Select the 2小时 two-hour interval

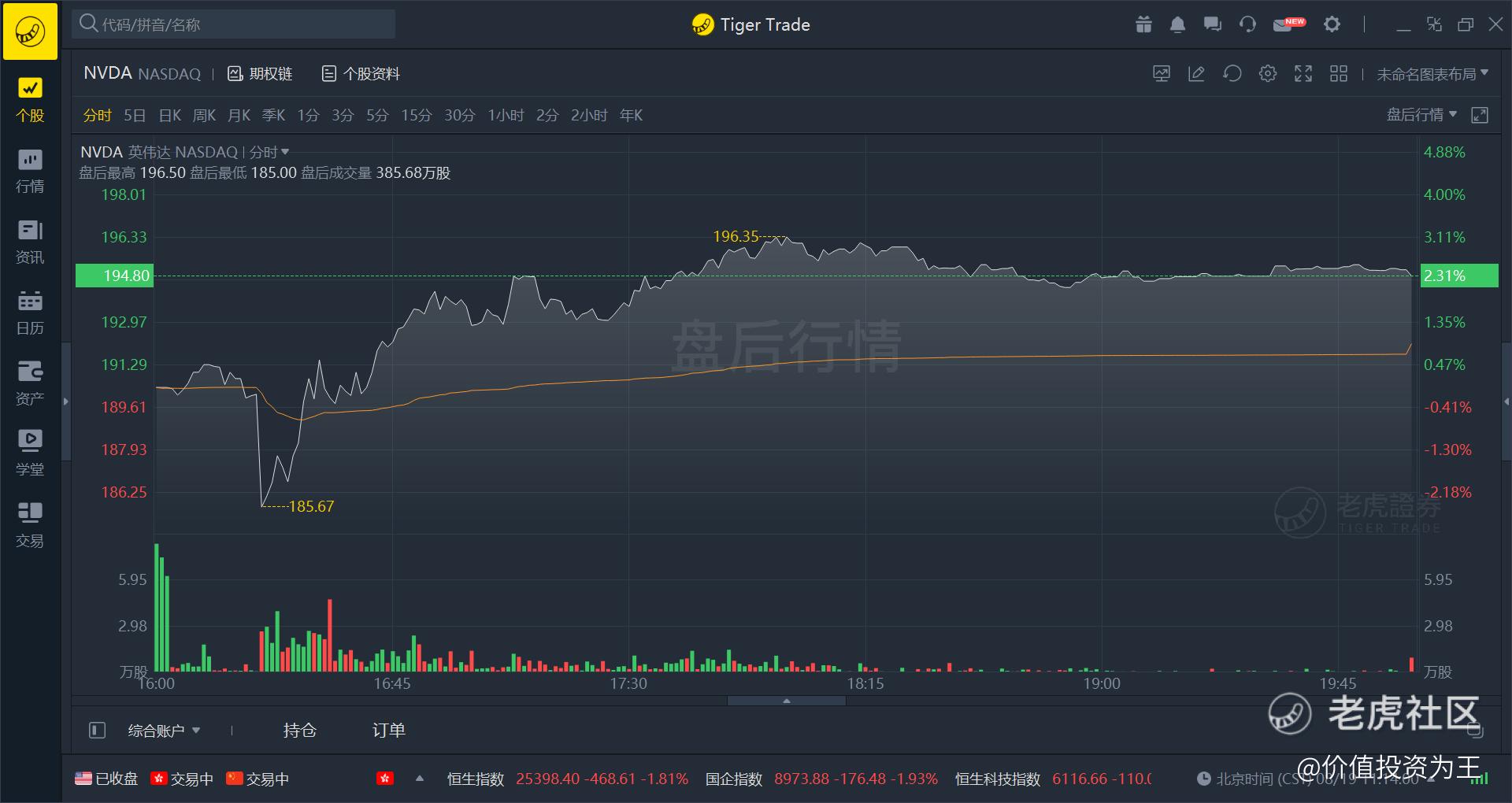(x=589, y=115)
